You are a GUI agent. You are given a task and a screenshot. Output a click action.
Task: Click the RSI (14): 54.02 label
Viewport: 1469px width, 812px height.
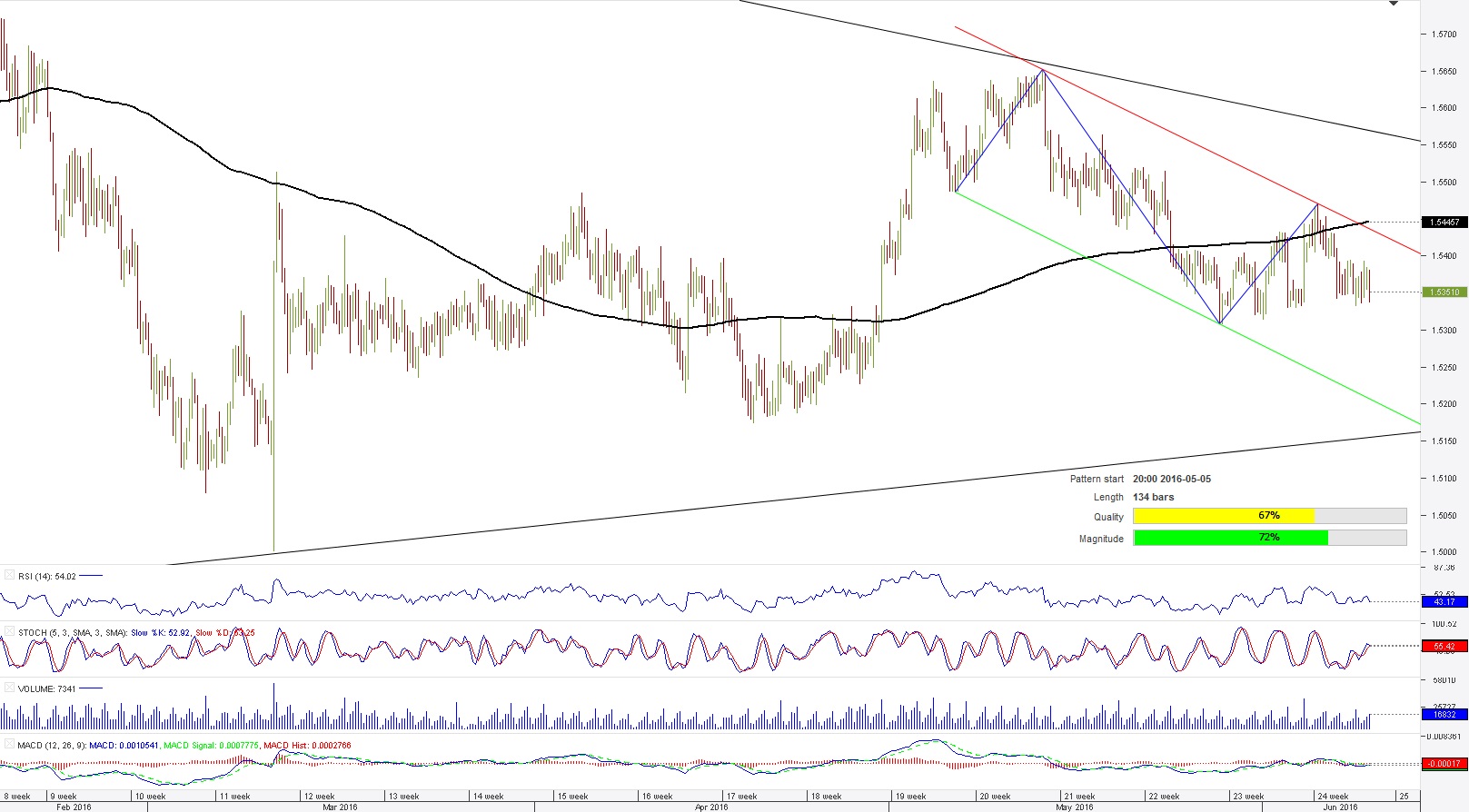[47, 576]
